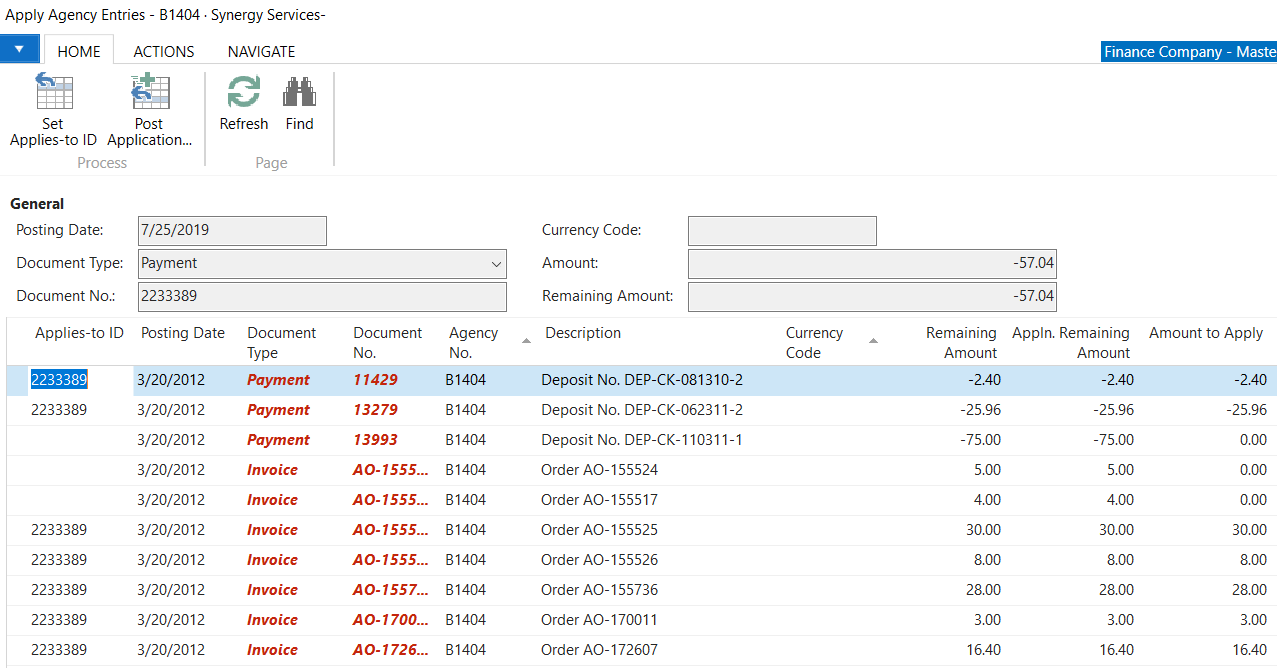Screen dimensions: 1277x668
Task: Select row with Order AO-155736 description
Action: (599, 590)
